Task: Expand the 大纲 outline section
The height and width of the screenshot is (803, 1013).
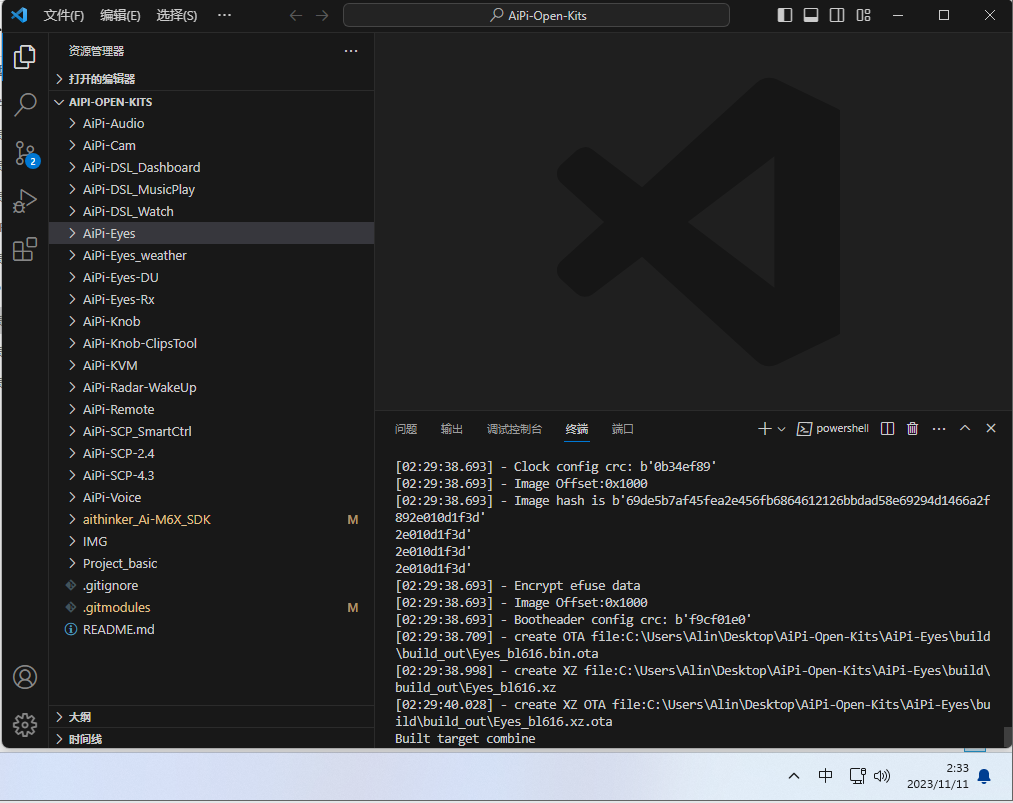Action: pyautogui.click(x=212, y=717)
